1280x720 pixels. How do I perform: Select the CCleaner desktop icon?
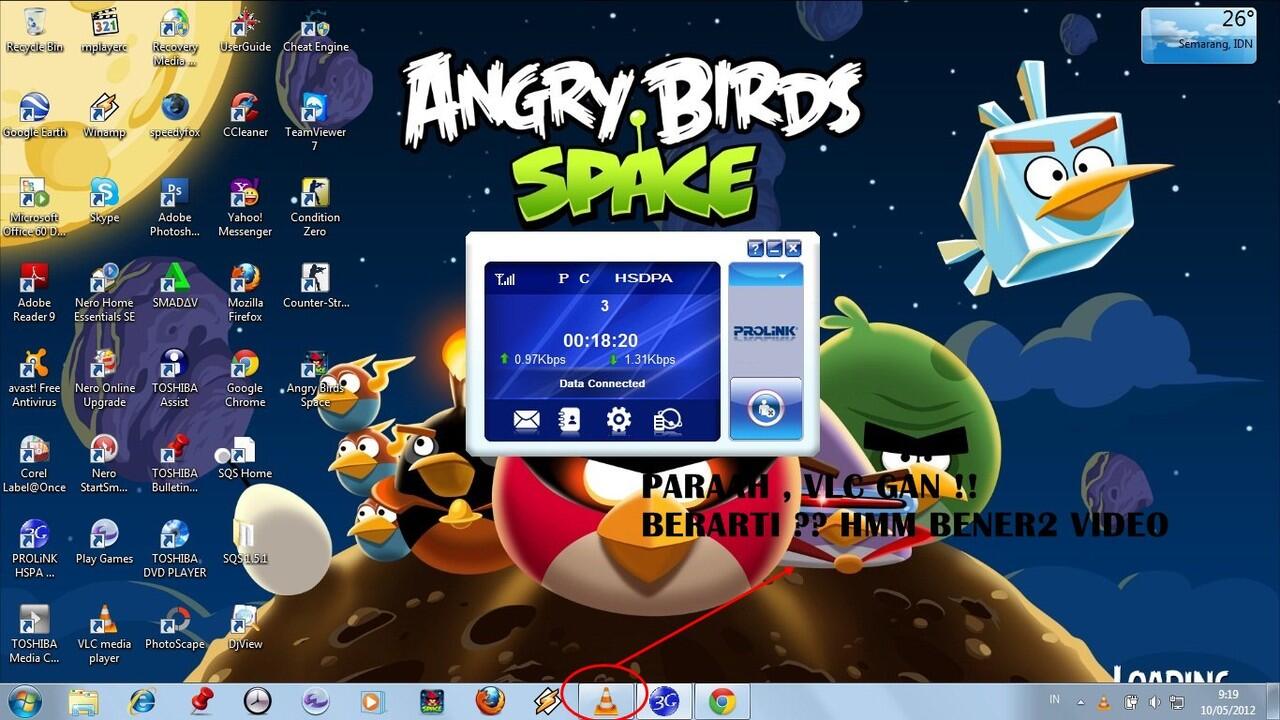tap(245, 115)
